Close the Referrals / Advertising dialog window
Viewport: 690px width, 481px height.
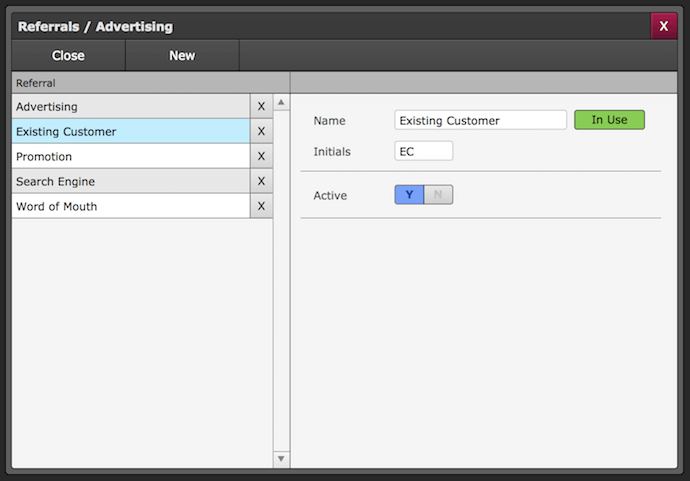coord(663,27)
